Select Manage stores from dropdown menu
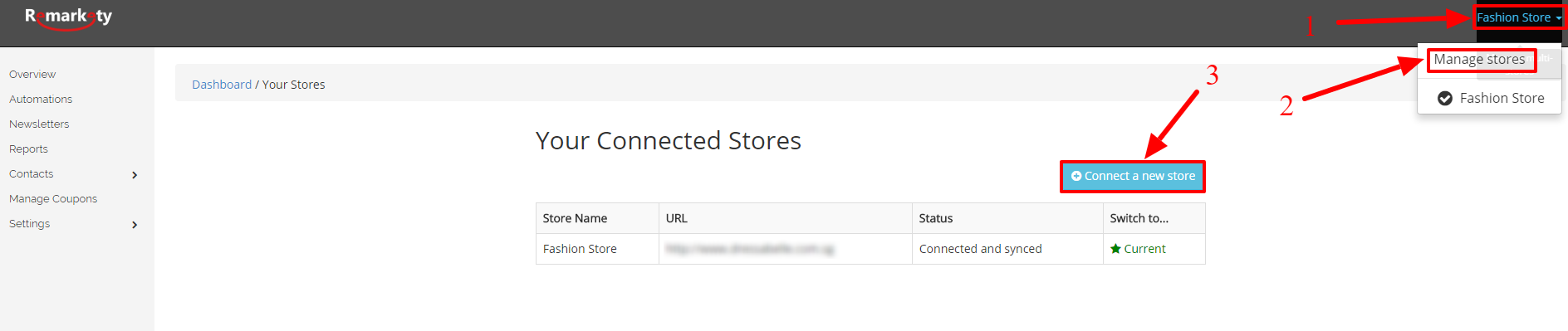The image size is (1568, 331). click(1479, 60)
